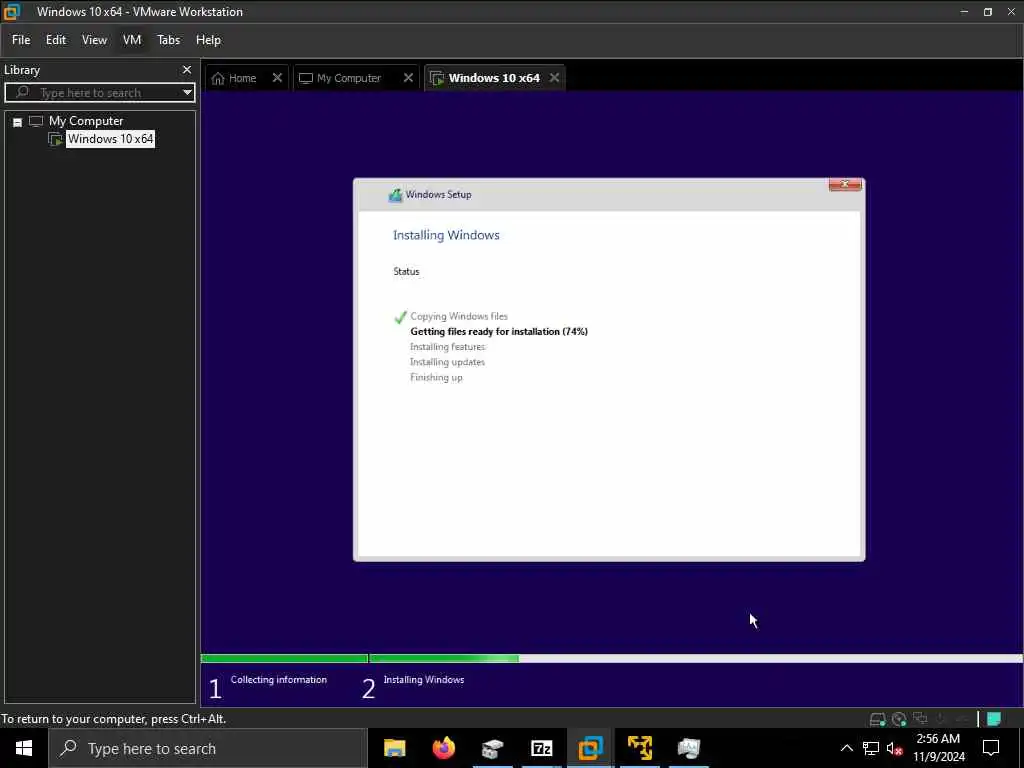This screenshot has width=1024, height=768.
Task: Click the Installing Windows heading
Action: pyautogui.click(x=446, y=235)
